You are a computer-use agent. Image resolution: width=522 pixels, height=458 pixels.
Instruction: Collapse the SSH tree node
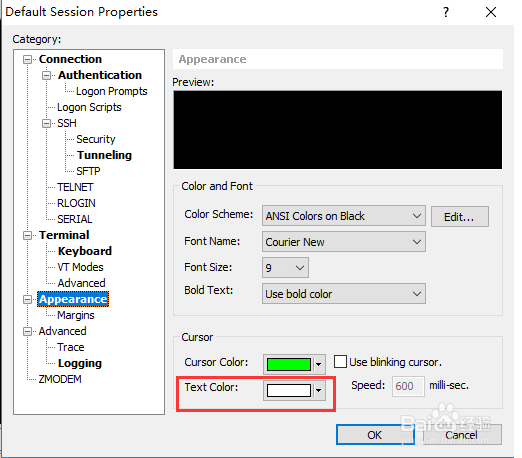pos(47,124)
